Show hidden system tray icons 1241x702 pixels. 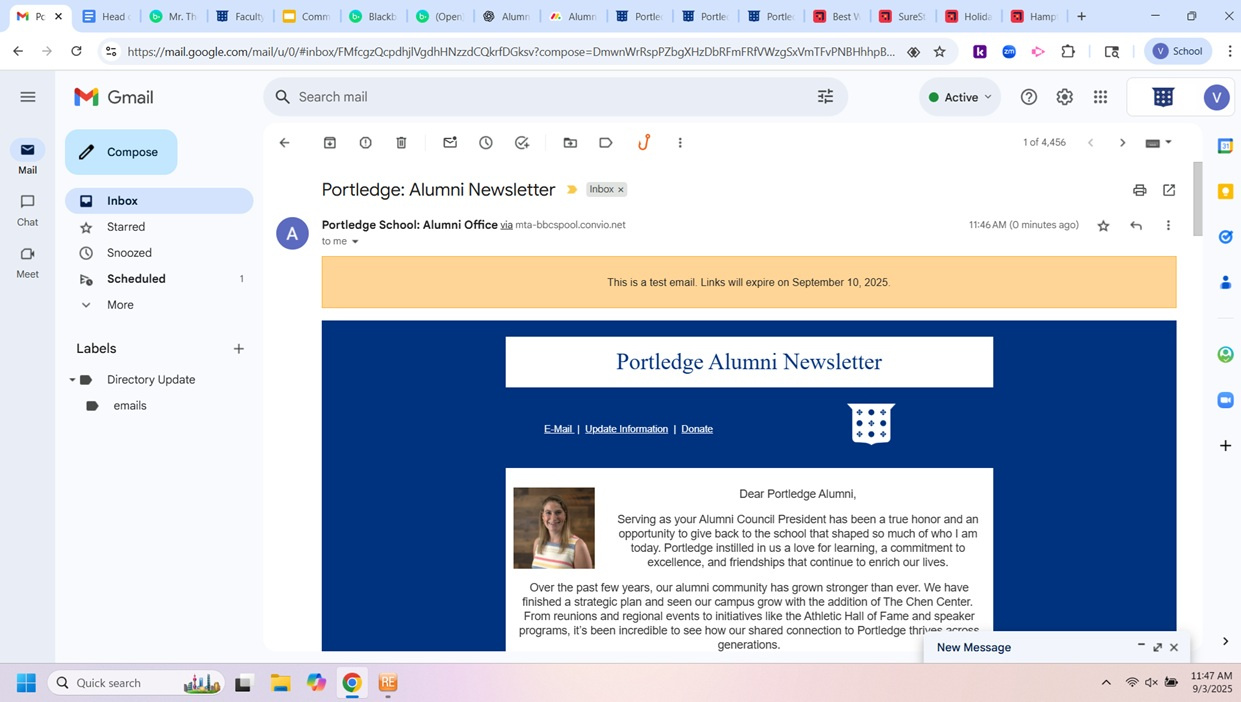click(1106, 683)
